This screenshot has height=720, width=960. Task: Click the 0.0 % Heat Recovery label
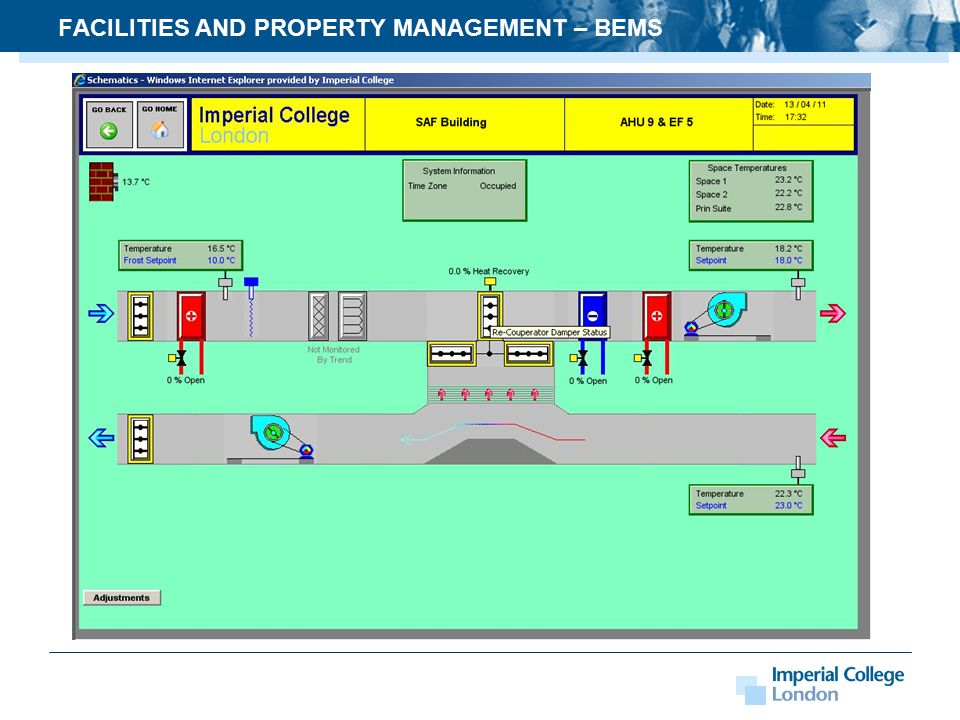click(x=489, y=271)
